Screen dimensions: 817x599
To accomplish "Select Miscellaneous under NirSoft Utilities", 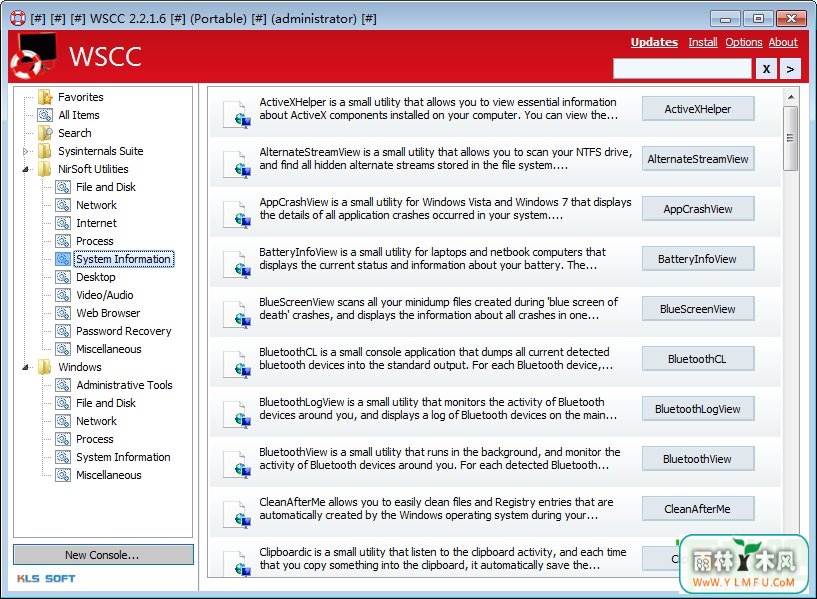I will click(x=109, y=349).
